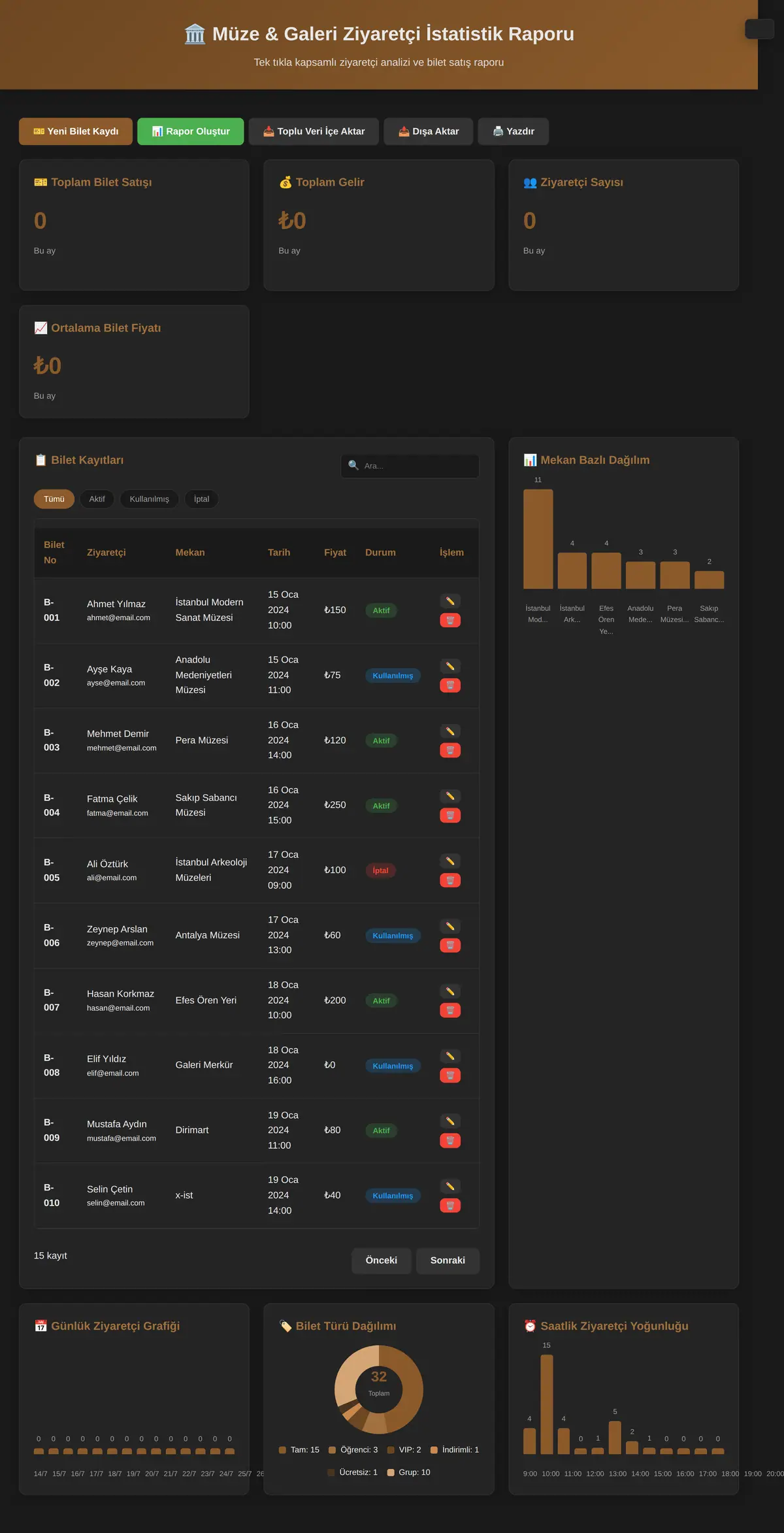This screenshot has height=1533, width=784.
Task: Filter ticket records by Aktif
Action: pyautogui.click(x=97, y=499)
